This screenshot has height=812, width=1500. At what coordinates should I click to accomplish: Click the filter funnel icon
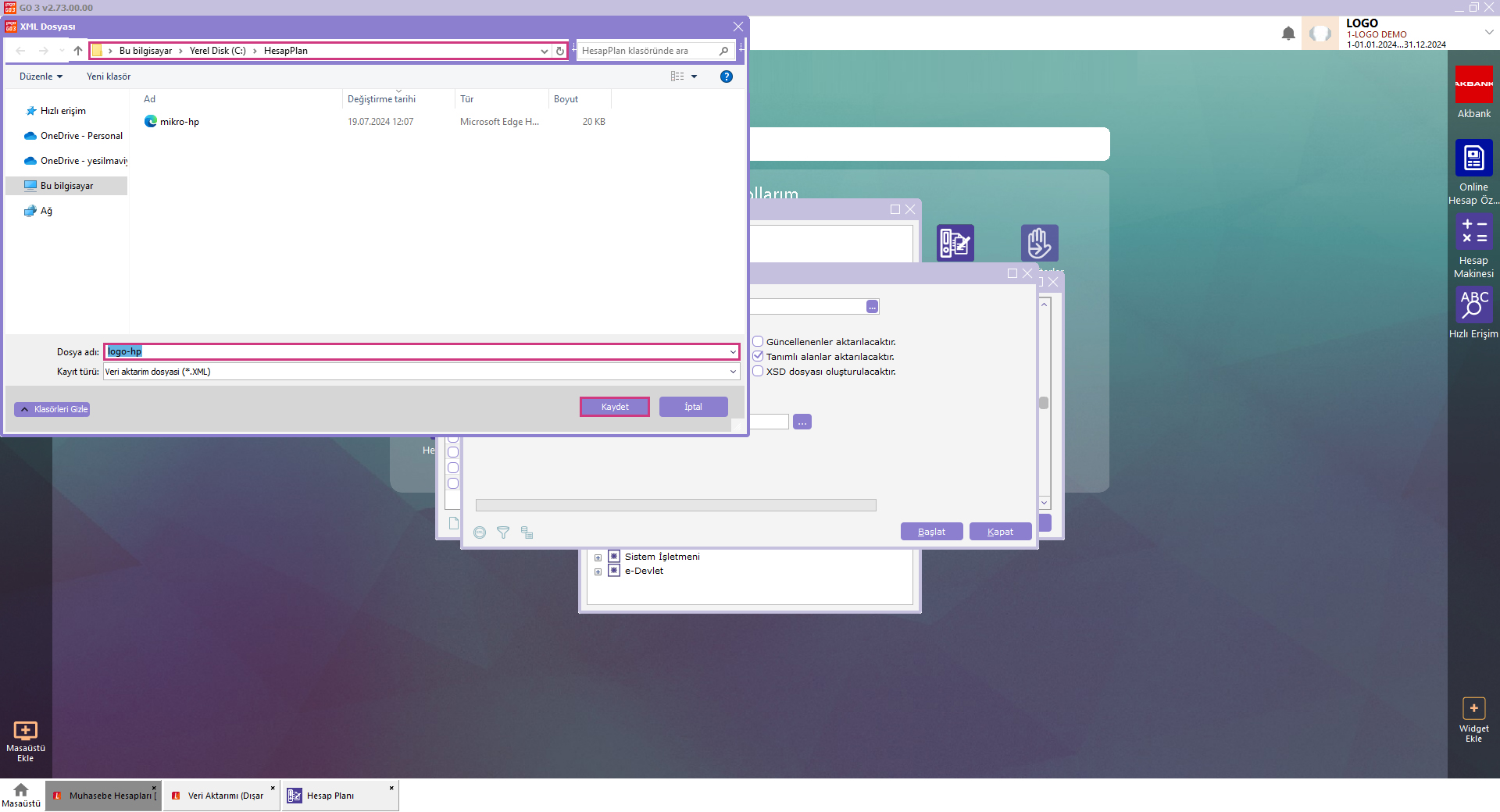503,532
